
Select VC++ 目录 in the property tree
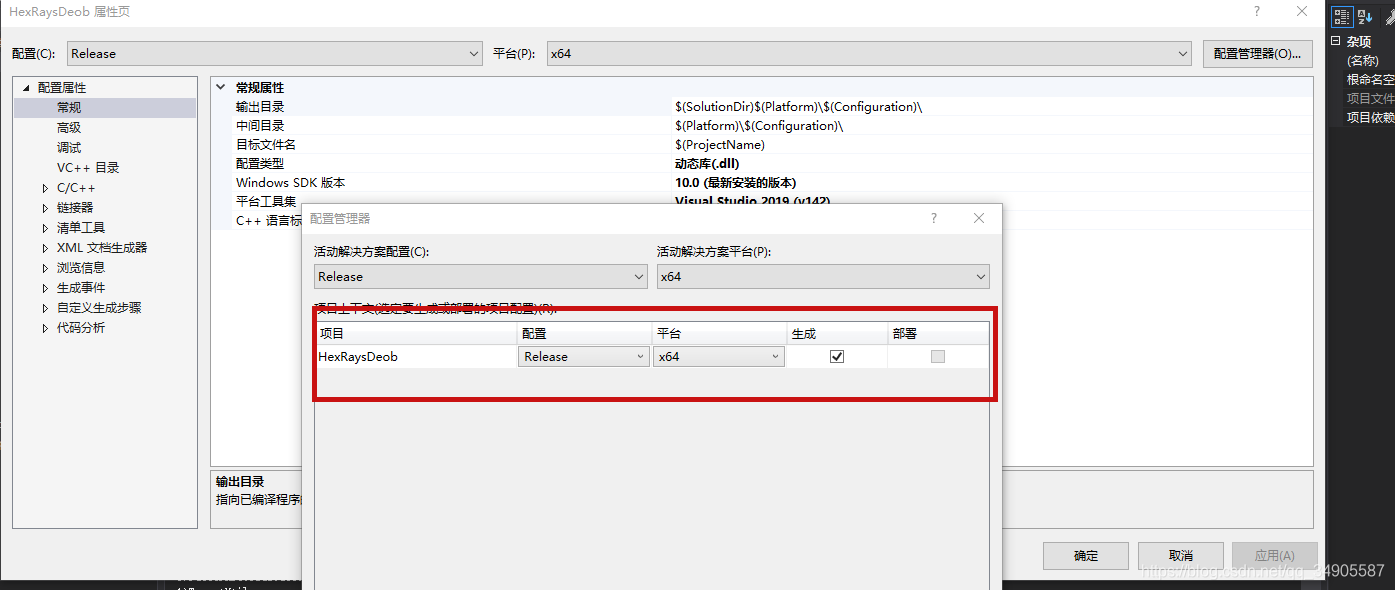88,168
